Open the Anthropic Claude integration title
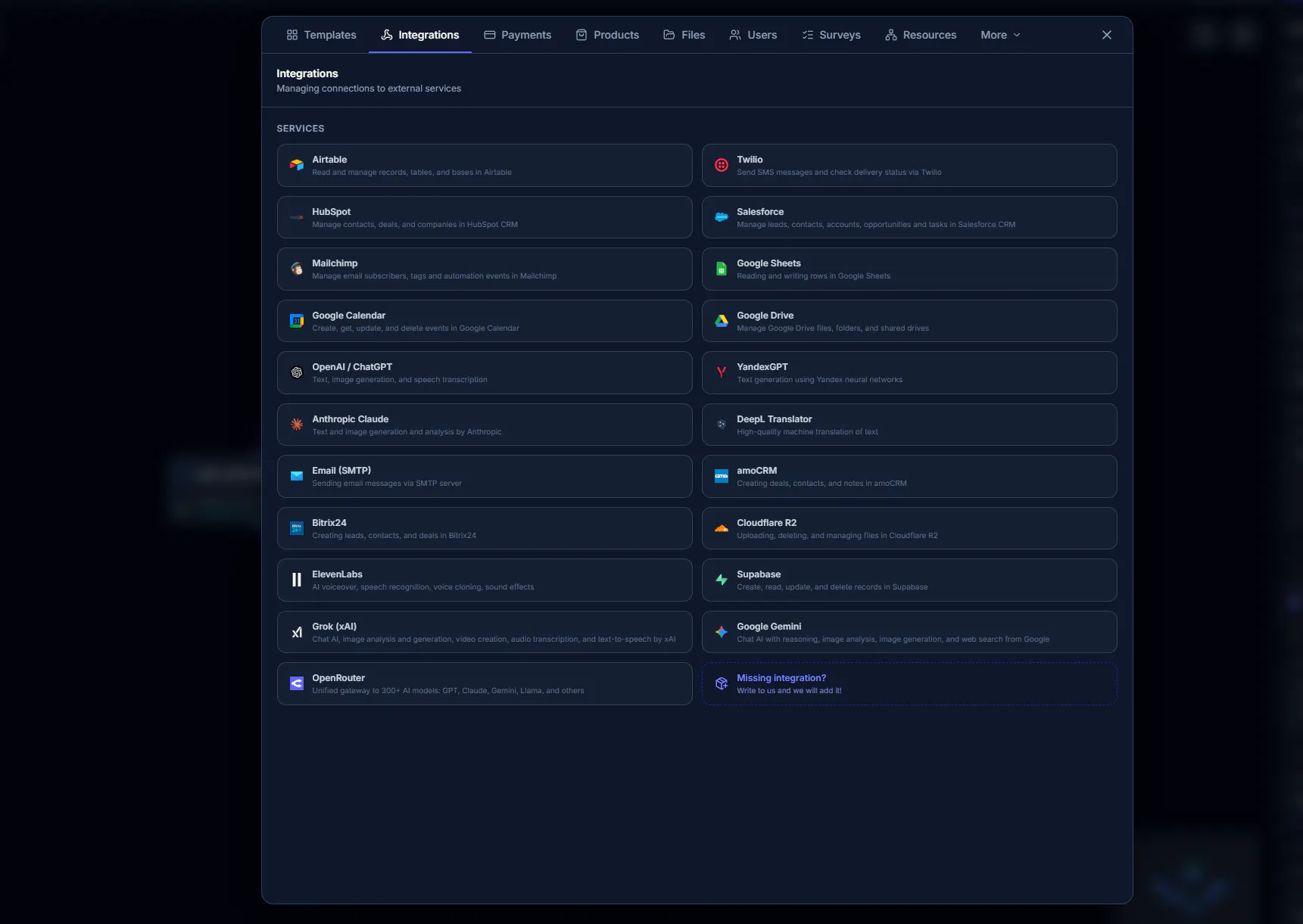 click(350, 419)
